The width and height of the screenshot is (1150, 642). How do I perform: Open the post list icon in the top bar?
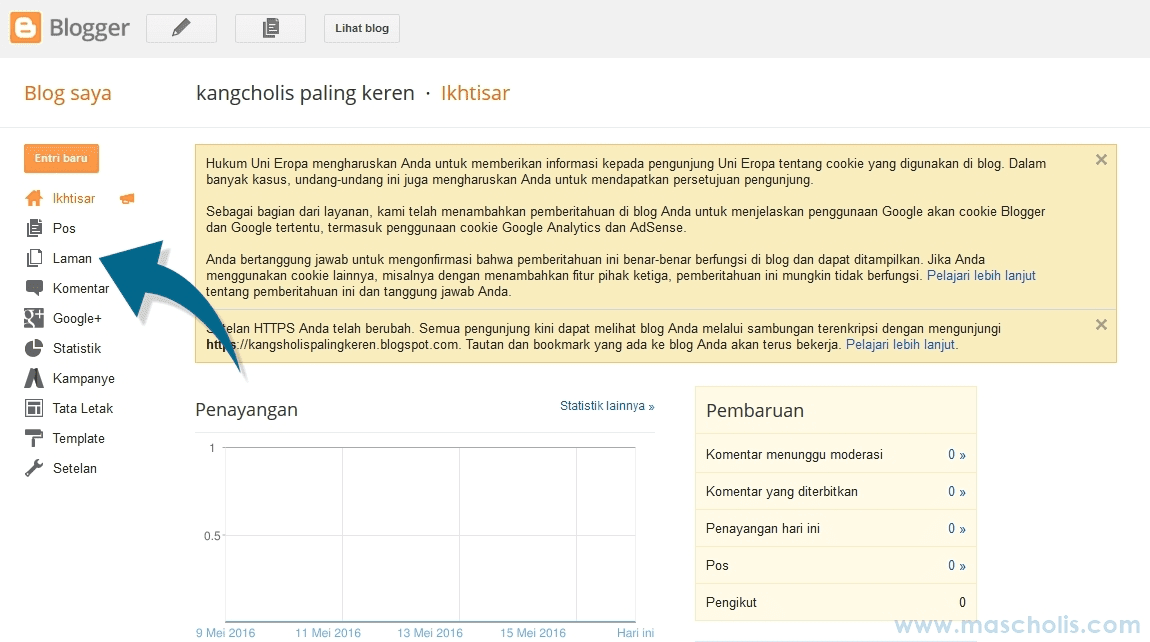(269, 28)
